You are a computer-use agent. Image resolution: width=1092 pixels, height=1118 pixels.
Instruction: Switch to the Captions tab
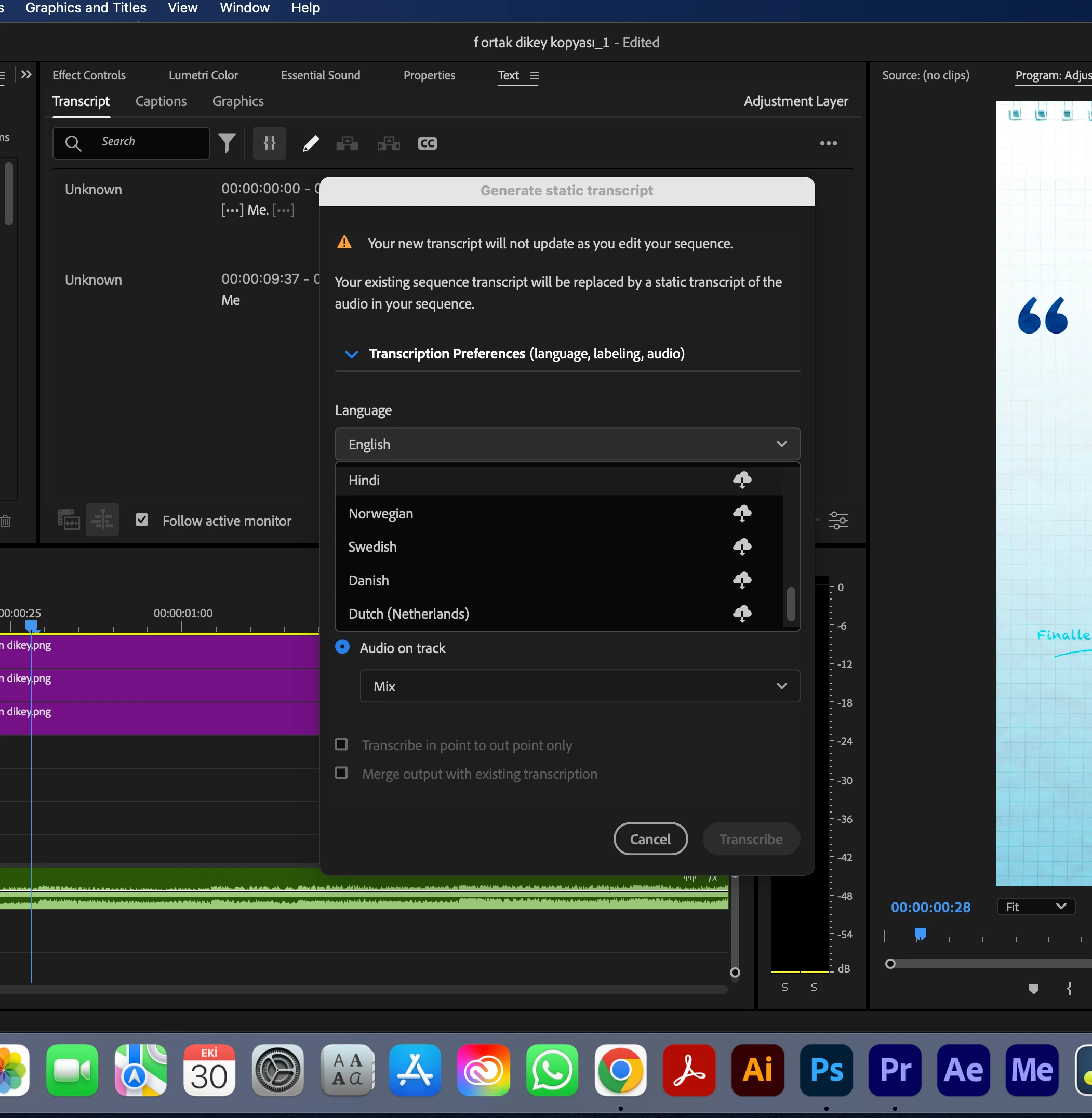pyautogui.click(x=161, y=101)
